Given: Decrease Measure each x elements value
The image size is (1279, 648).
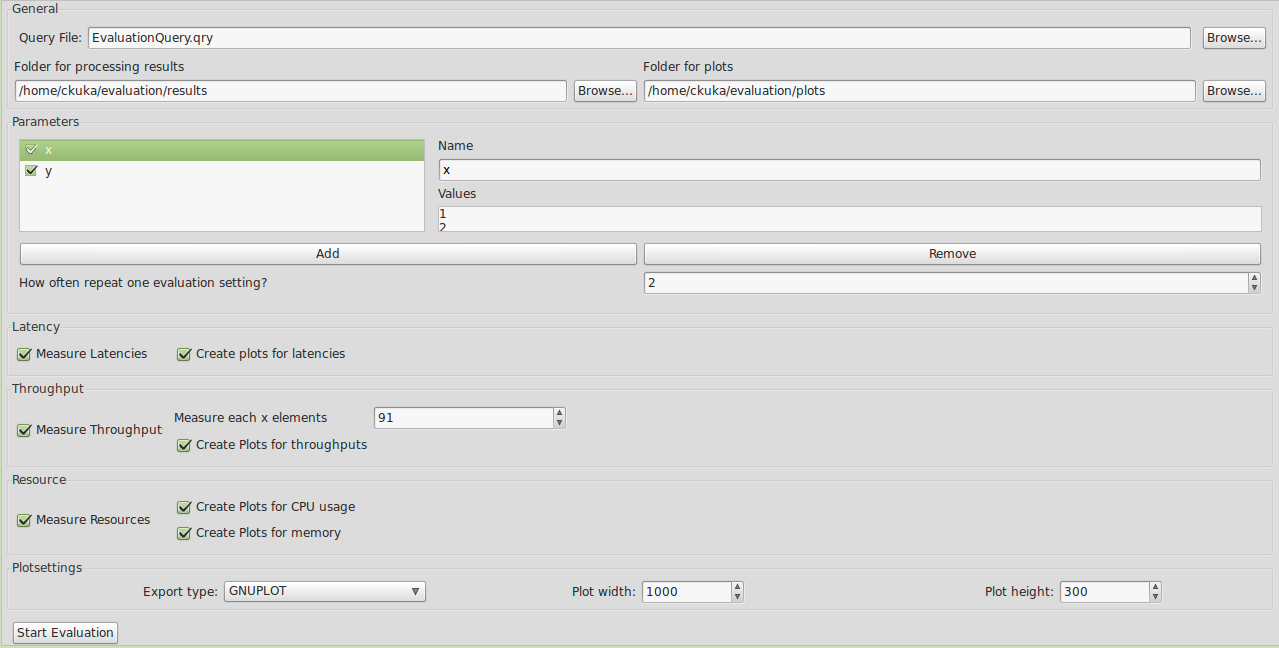Looking at the screenshot, I should [559, 423].
